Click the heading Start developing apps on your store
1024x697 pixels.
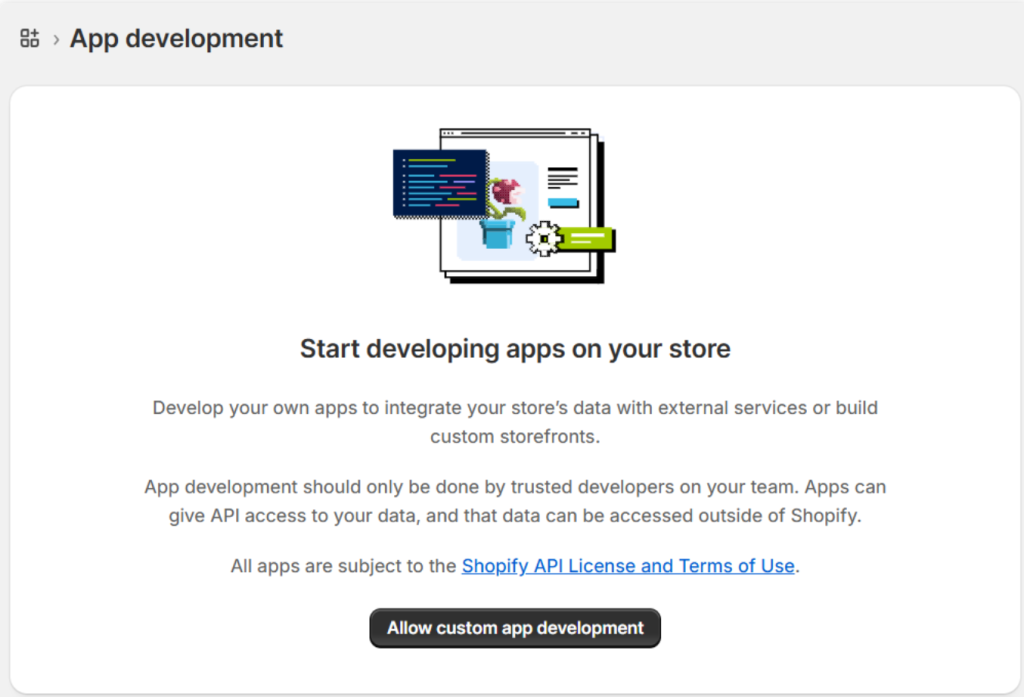coord(515,348)
